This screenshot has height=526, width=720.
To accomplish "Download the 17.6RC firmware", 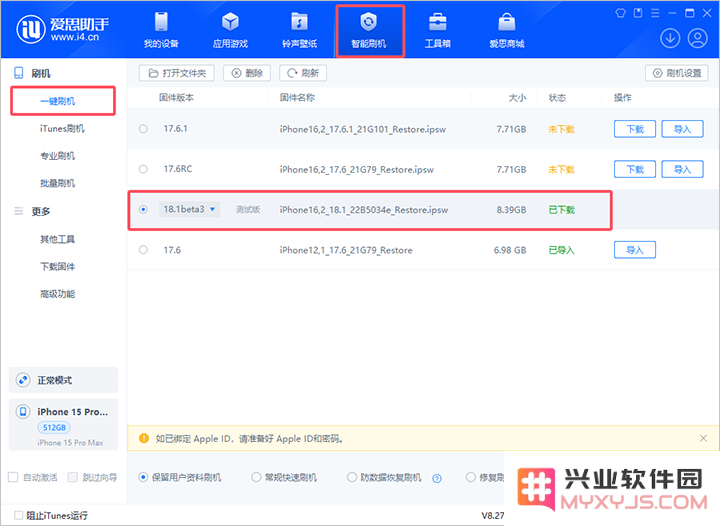I will [x=635, y=169].
